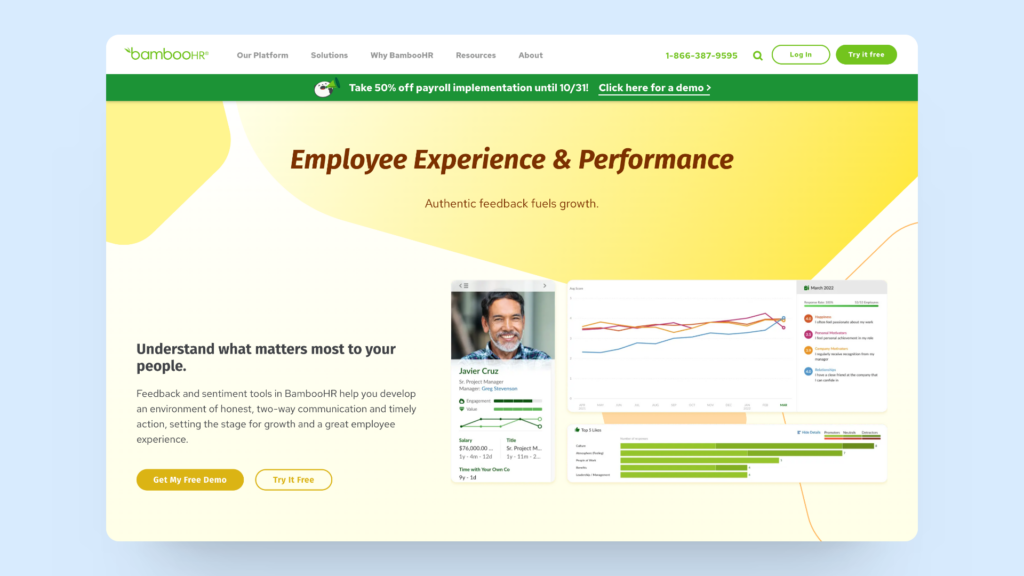Image resolution: width=1024 pixels, height=576 pixels.
Task: Open the Solutions dropdown
Action: [x=330, y=55]
